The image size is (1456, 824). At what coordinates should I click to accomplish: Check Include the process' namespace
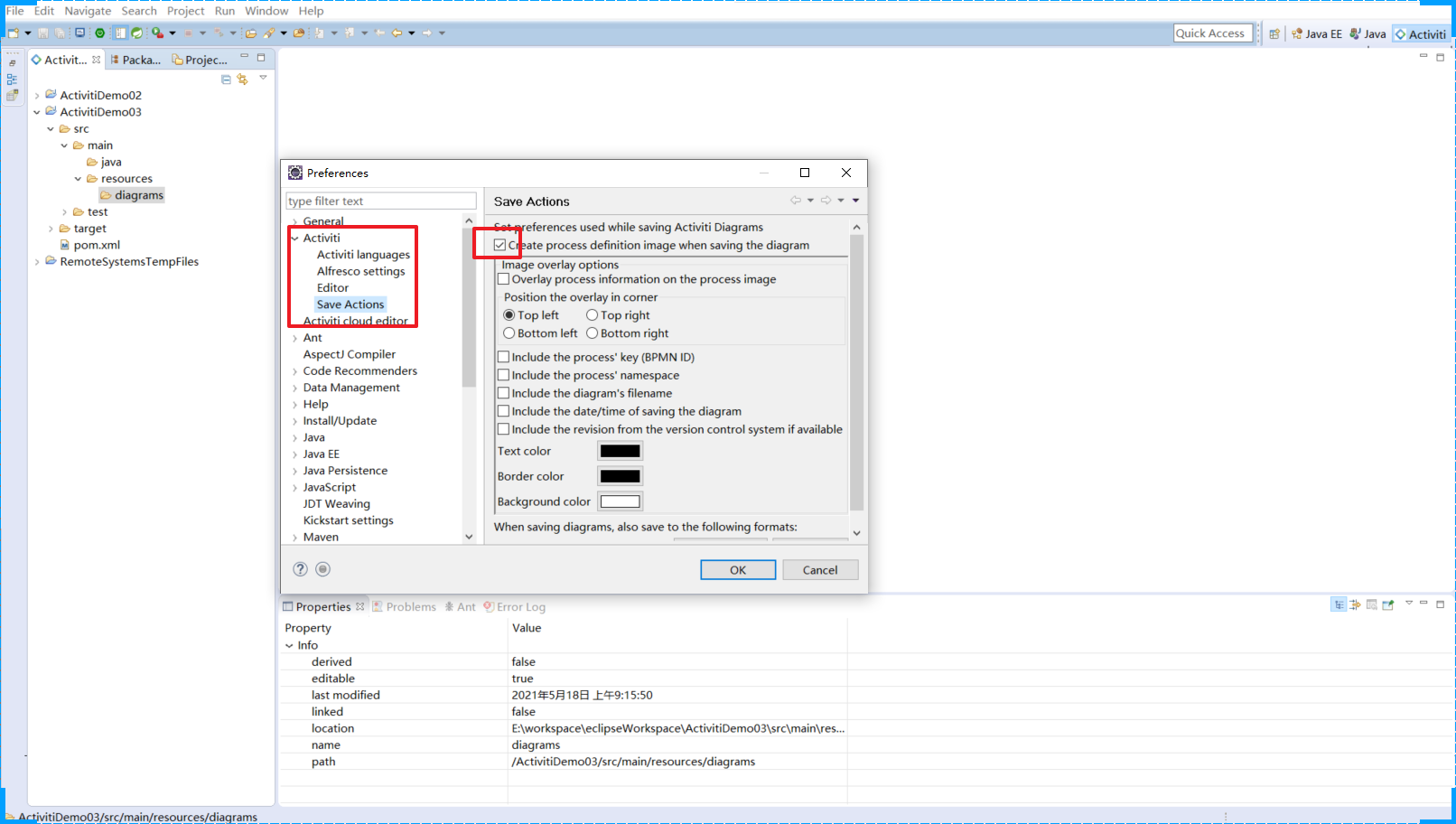(504, 375)
